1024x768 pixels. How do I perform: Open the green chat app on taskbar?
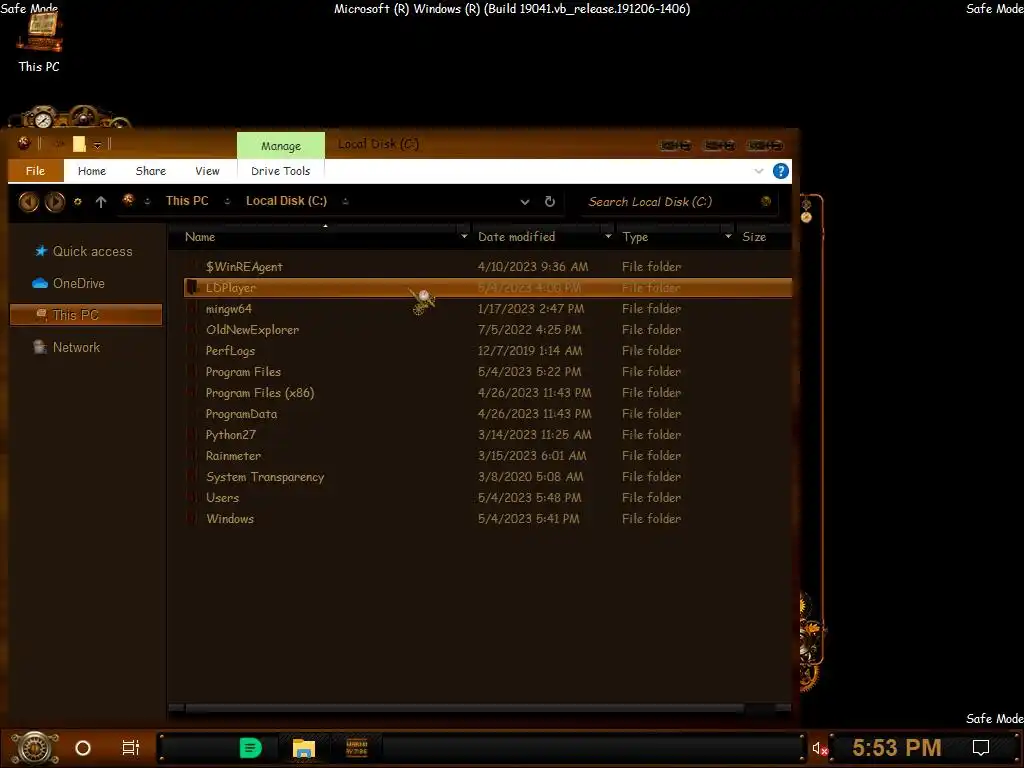point(250,748)
